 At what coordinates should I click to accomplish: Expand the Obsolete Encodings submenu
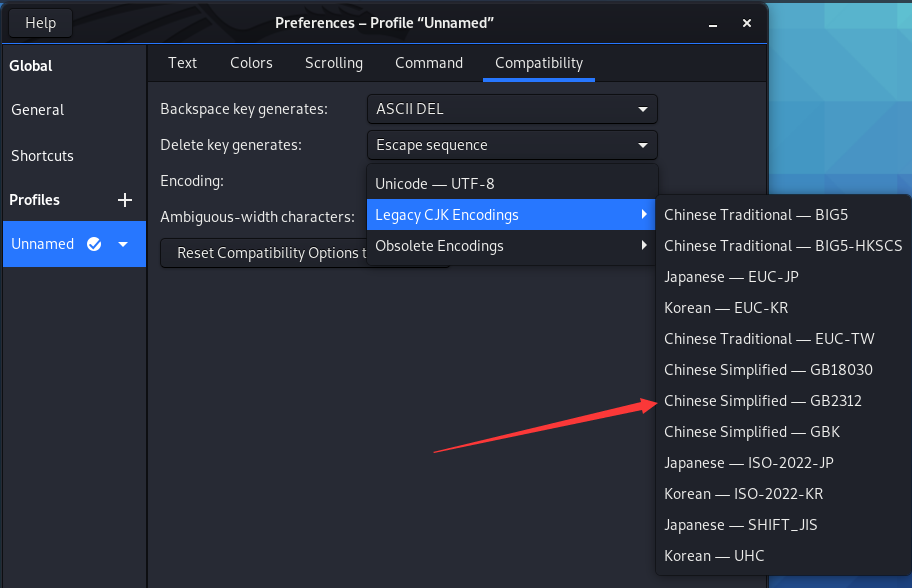point(511,246)
